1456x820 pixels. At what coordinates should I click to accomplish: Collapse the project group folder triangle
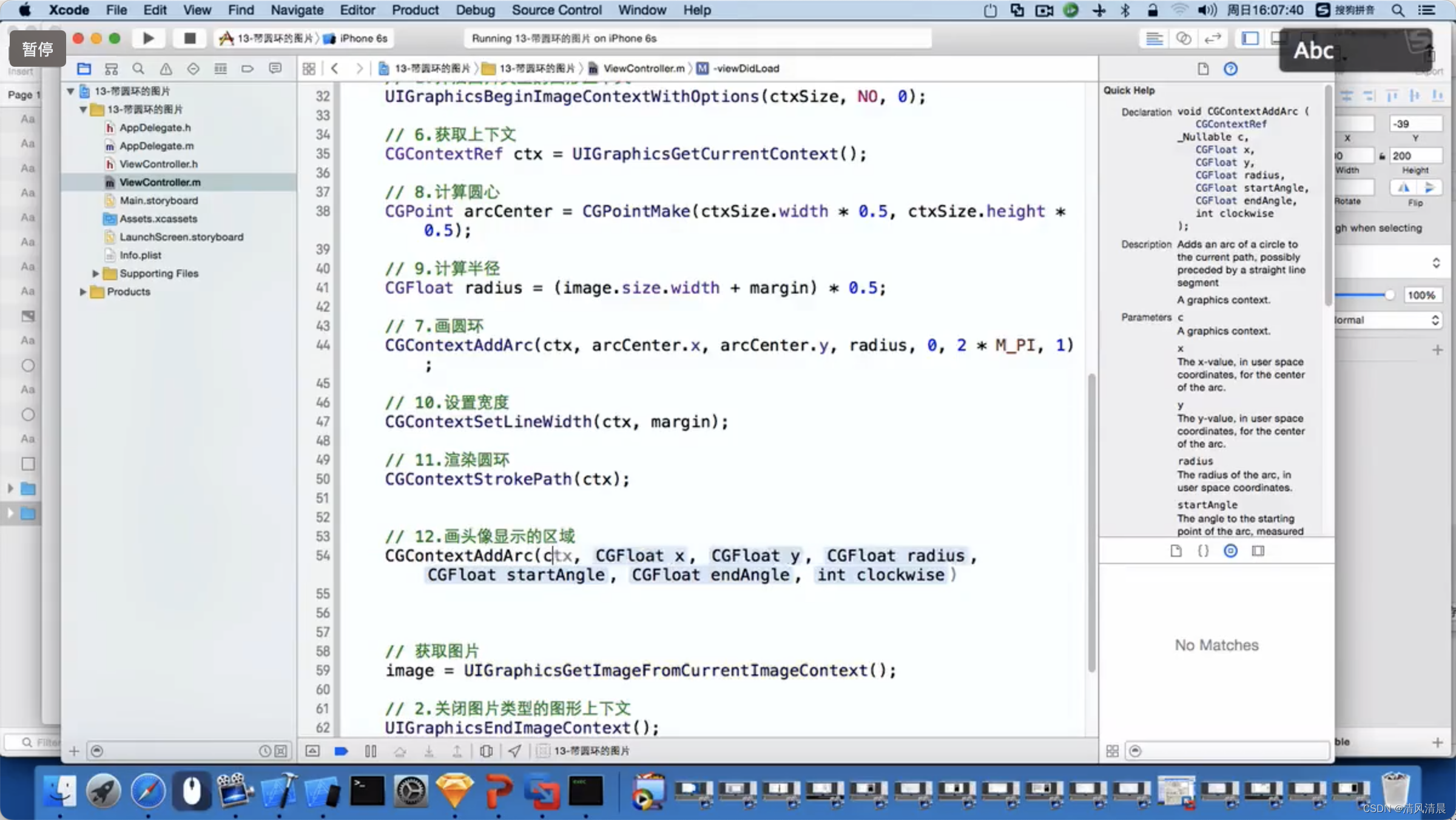coord(83,109)
